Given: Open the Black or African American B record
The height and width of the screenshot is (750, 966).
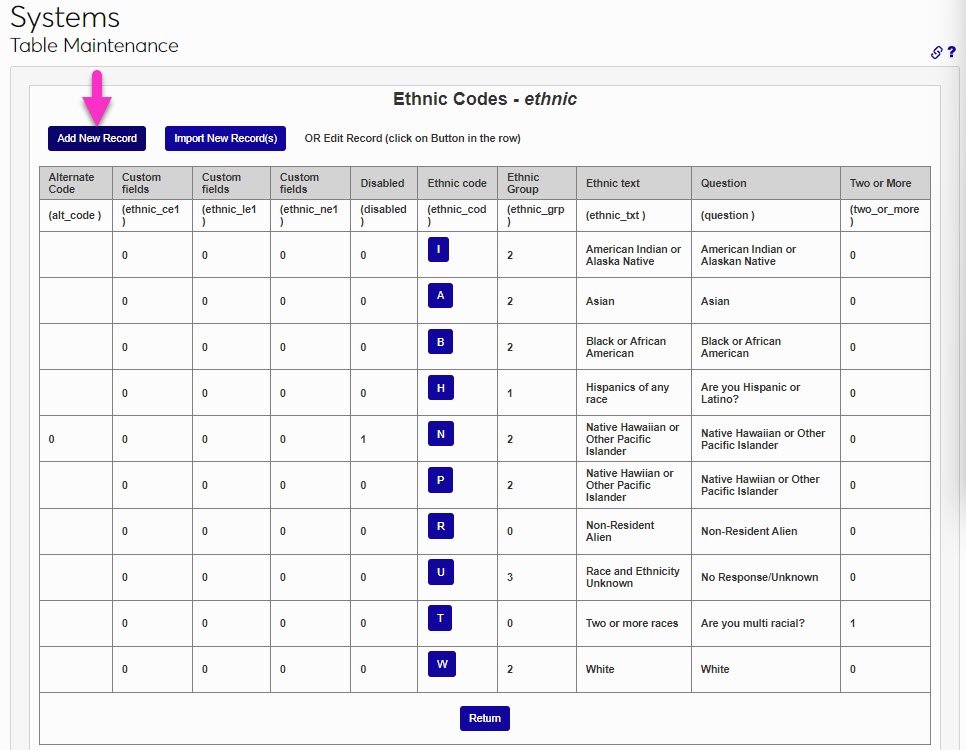Looking at the screenshot, I should click(440, 341).
